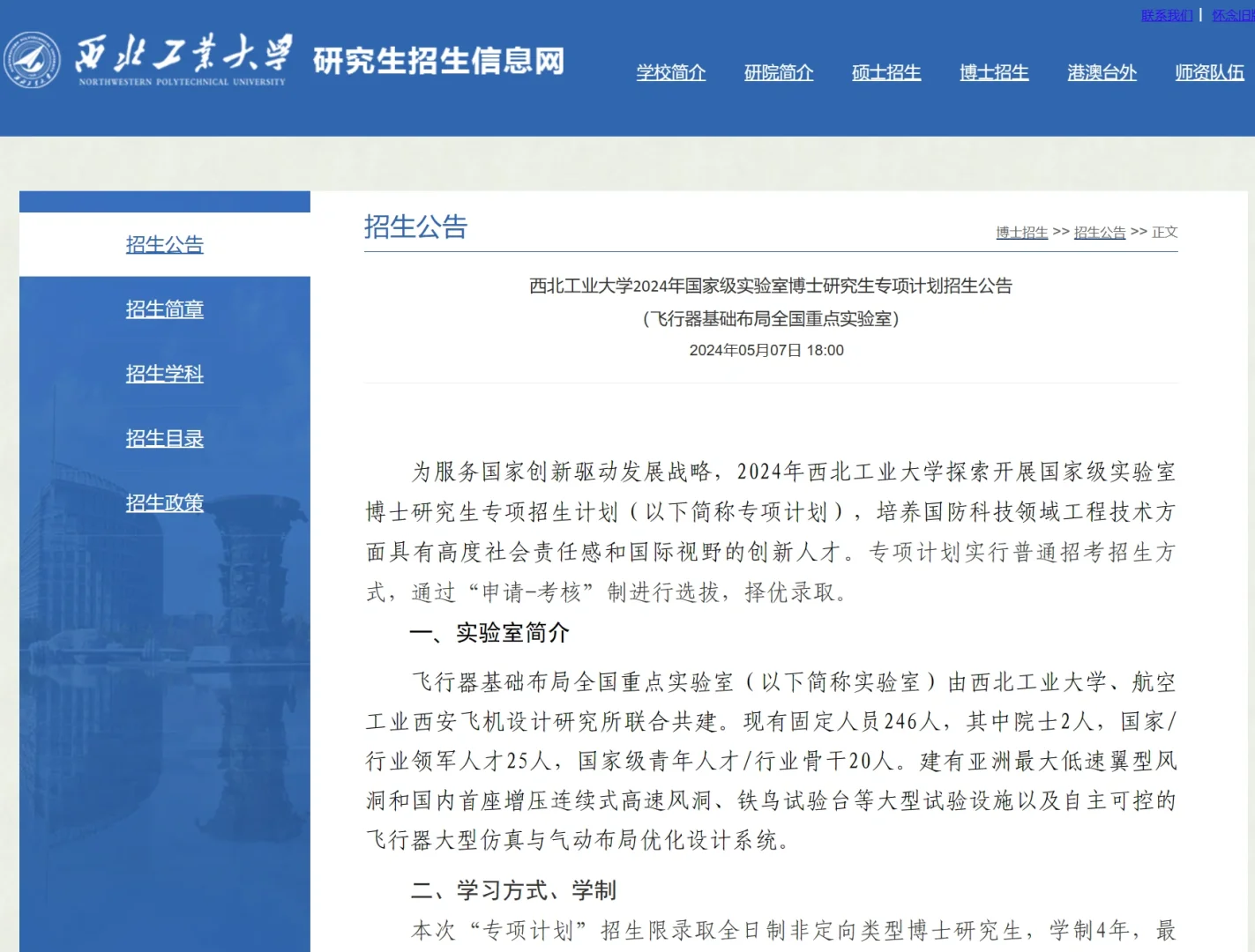Screen dimensions: 1255x952
Task: Click the university emblem logo
Action: (33, 60)
